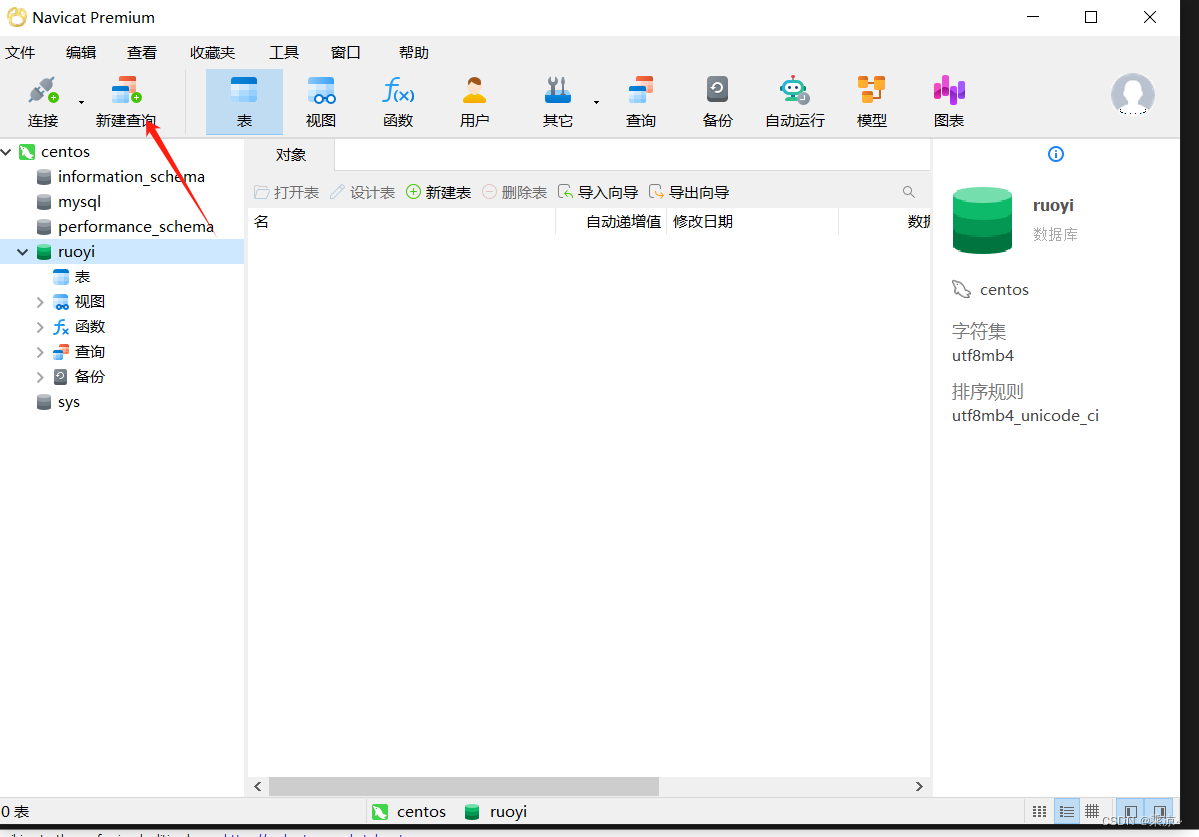Click the 设计表 button
Viewport: 1199px width, 837px height.
(x=362, y=192)
